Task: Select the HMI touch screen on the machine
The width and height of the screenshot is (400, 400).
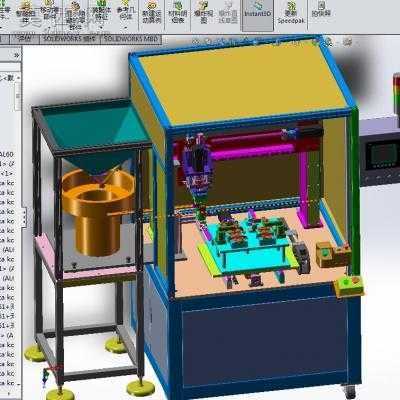Action: [x=384, y=156]
